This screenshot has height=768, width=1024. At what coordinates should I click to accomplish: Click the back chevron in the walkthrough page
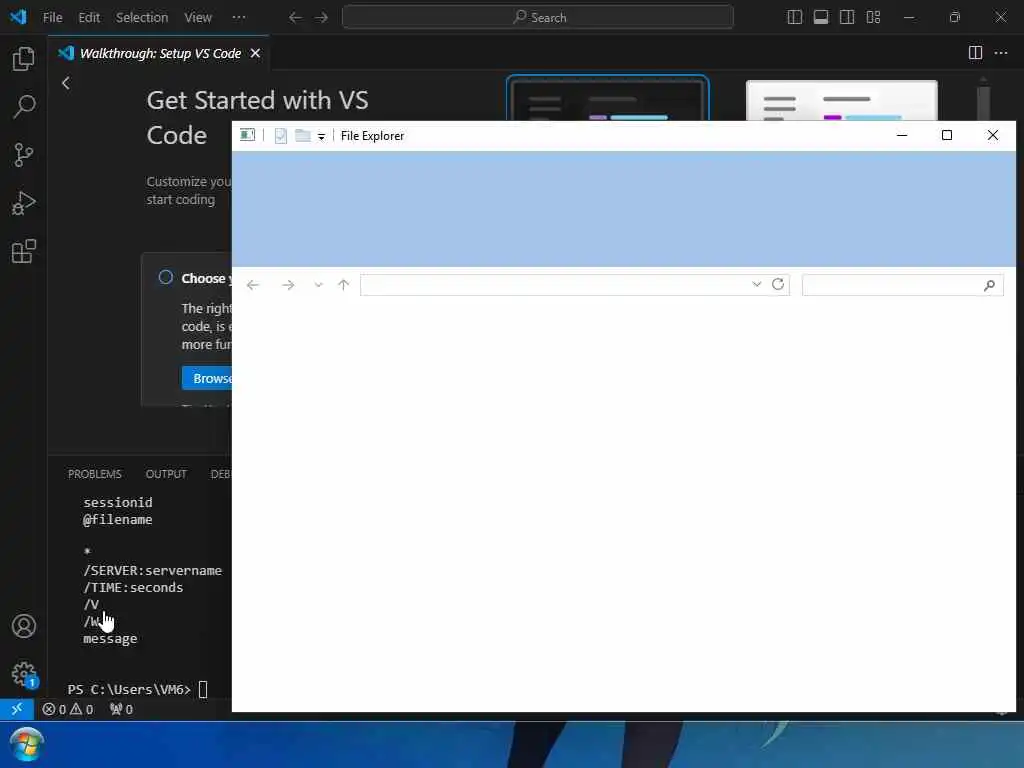pyautogui.click(x=65, y=83)
